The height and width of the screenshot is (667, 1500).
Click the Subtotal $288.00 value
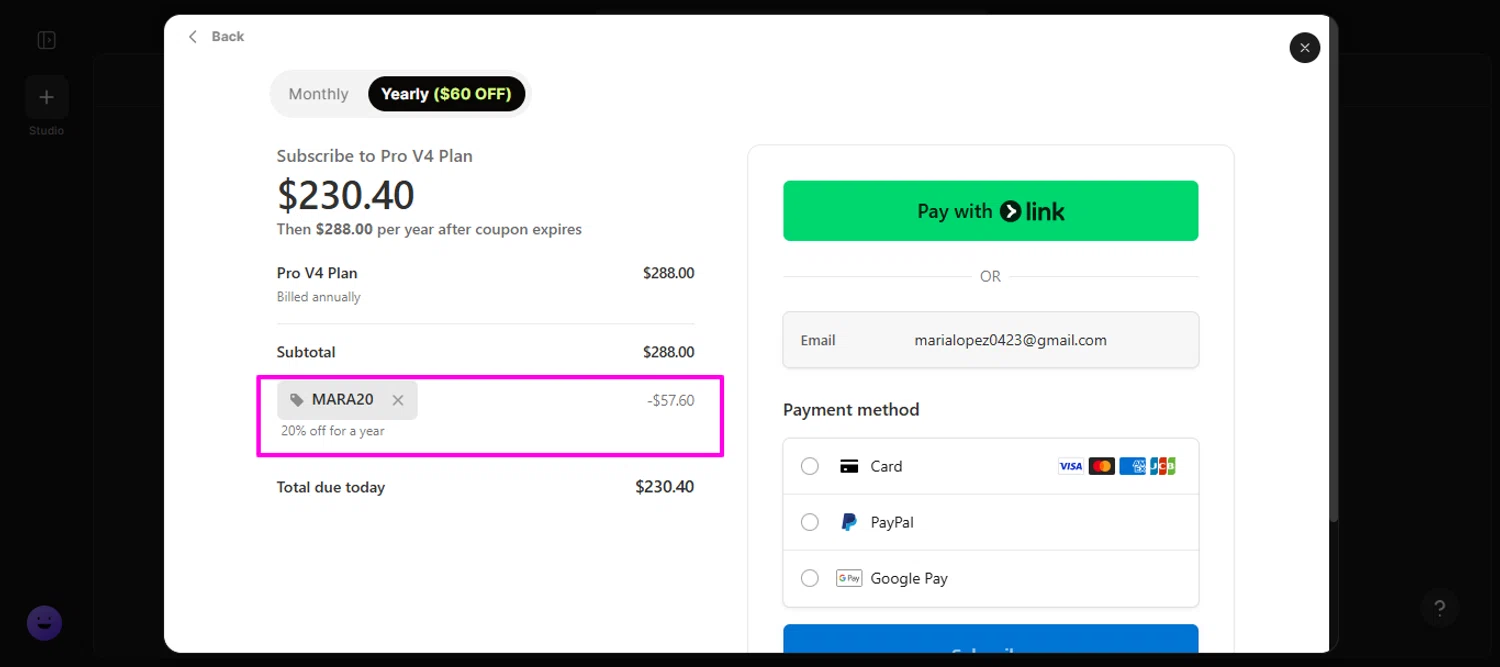click(668, 352)
